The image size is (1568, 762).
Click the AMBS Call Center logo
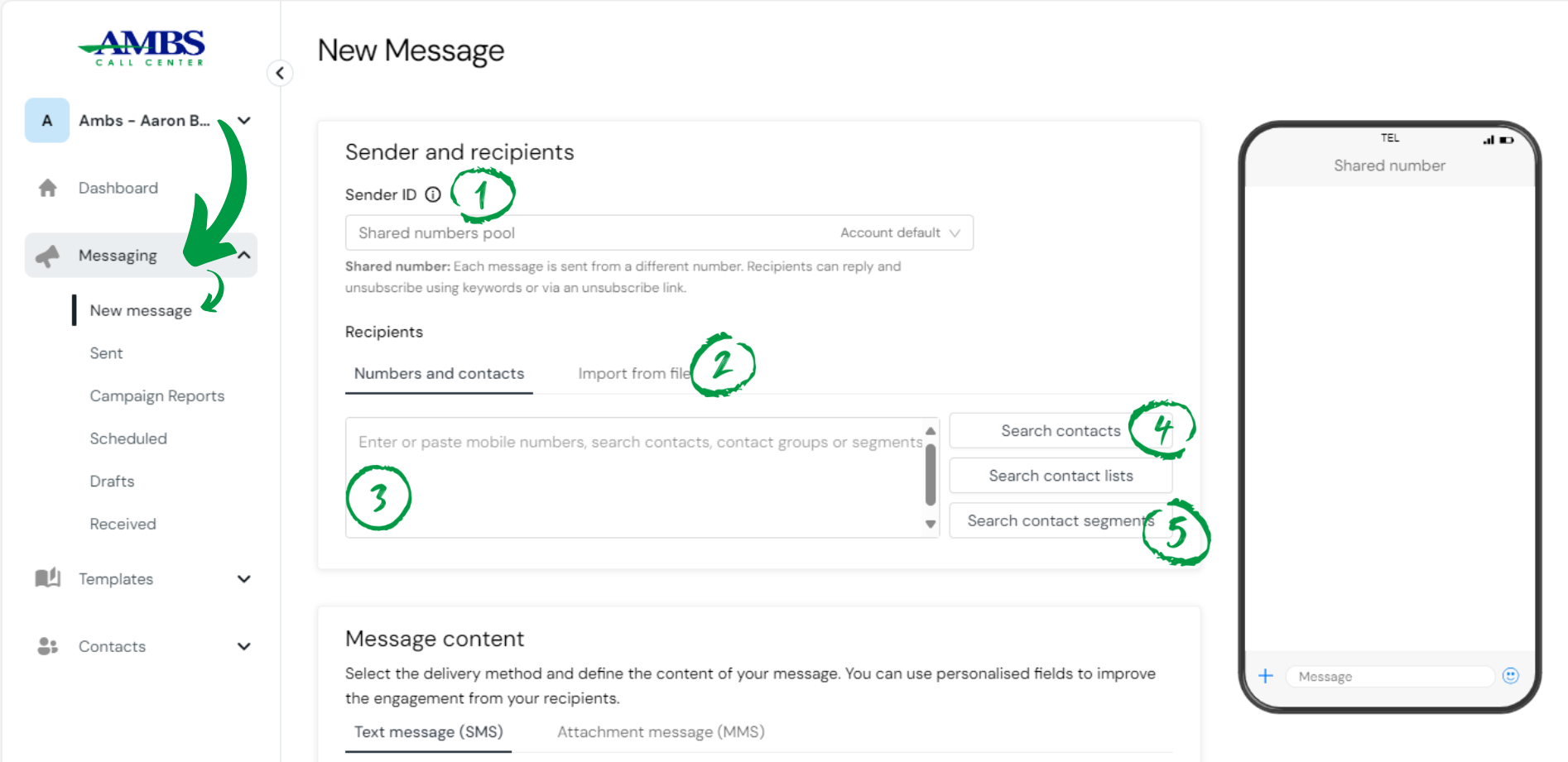142,48
